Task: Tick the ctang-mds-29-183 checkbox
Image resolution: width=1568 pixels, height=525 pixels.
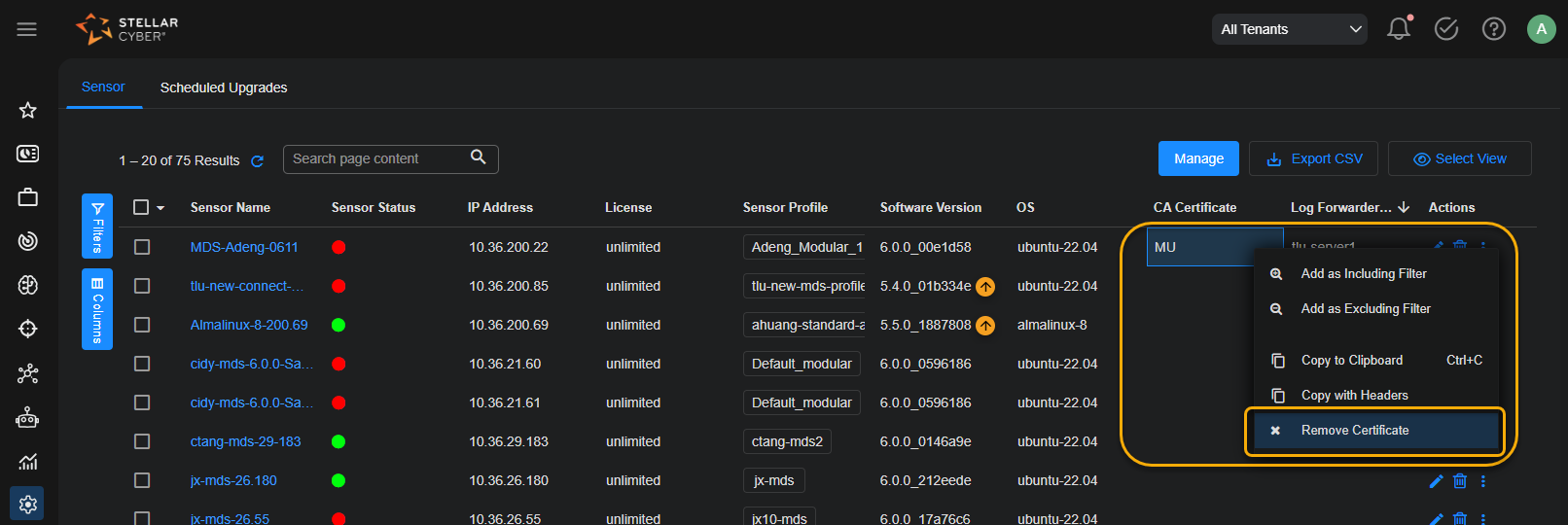Action: click(x=142, y=441)
